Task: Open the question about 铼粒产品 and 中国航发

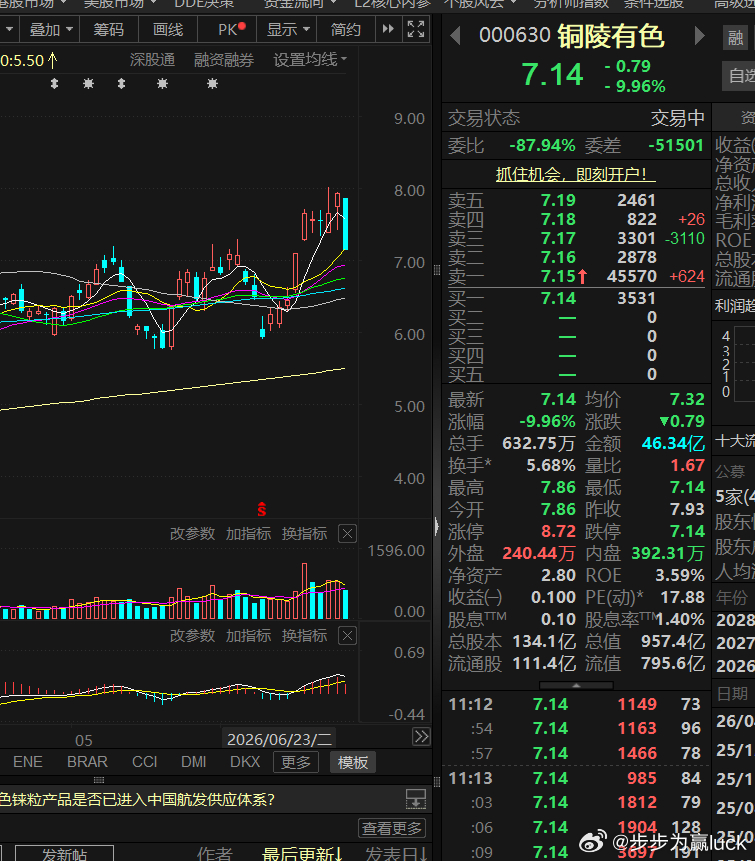Action: click(x=137, y=800)
